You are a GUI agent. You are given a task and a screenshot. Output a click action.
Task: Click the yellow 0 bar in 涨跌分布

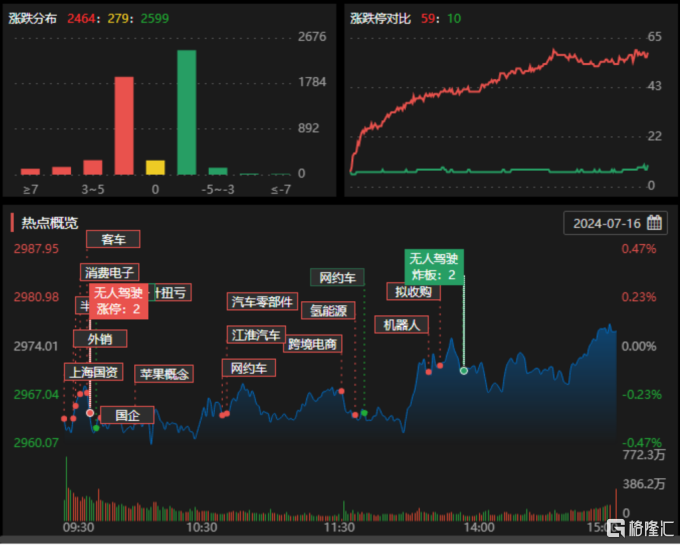[x=155, y=168]
